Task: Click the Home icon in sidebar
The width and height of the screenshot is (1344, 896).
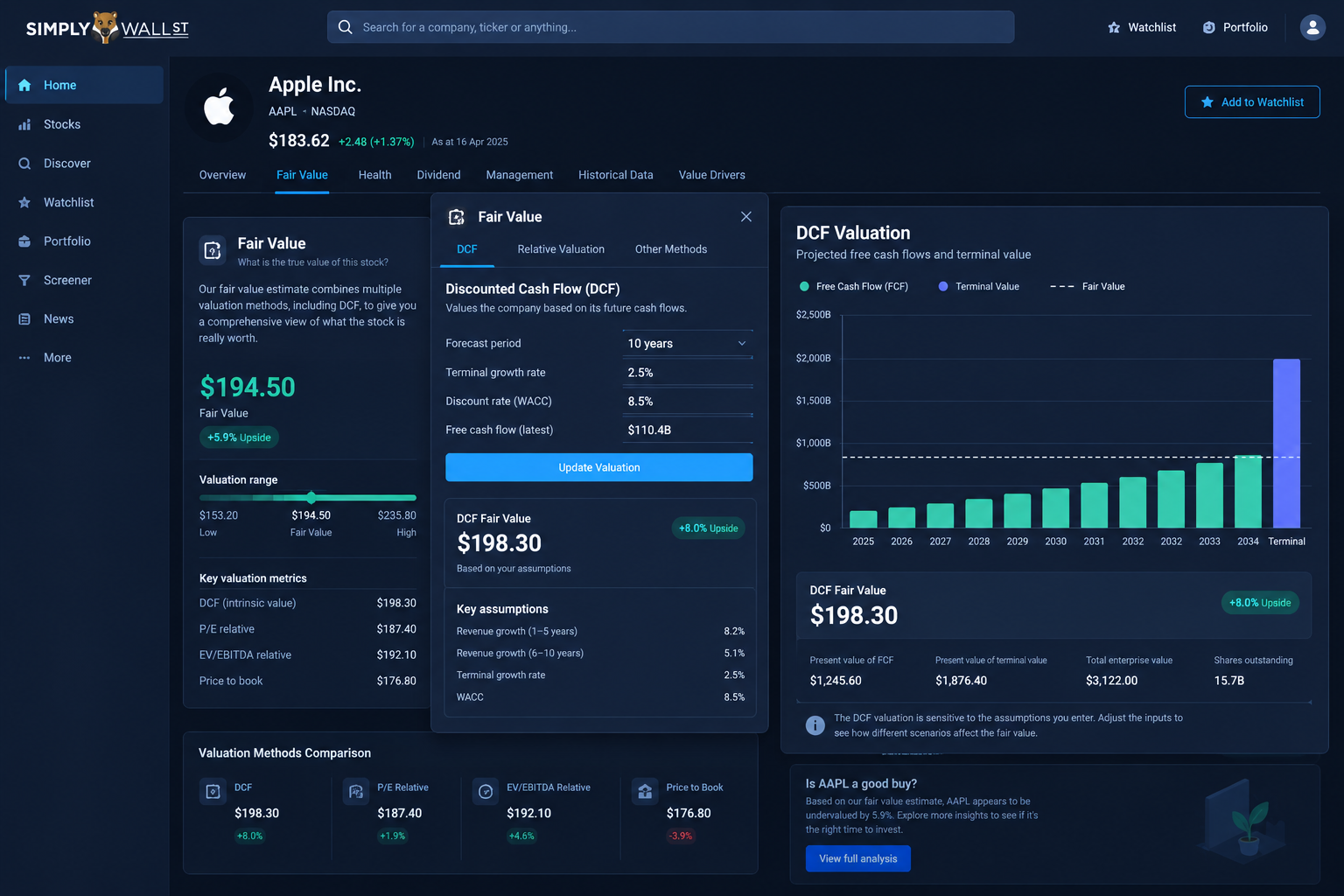Action: tap(24, 85)
